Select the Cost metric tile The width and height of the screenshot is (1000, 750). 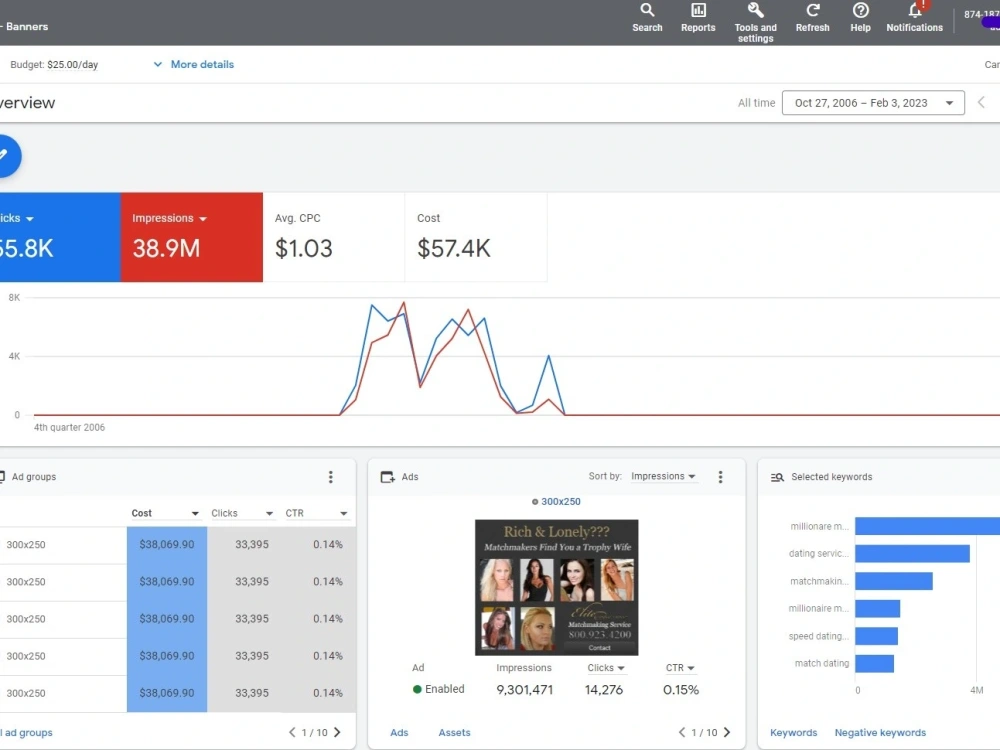point(476,237)
